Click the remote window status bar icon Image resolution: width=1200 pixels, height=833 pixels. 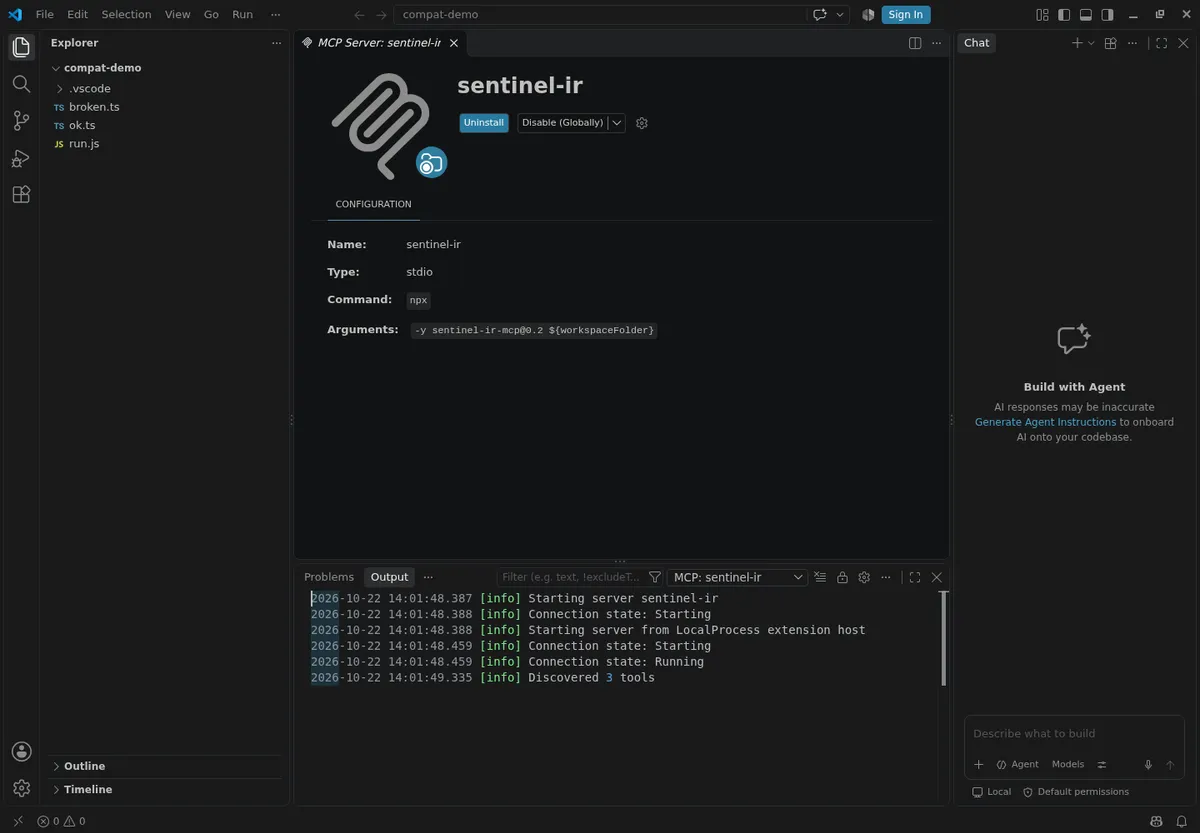pyautogui.click(x=17, y=821)
